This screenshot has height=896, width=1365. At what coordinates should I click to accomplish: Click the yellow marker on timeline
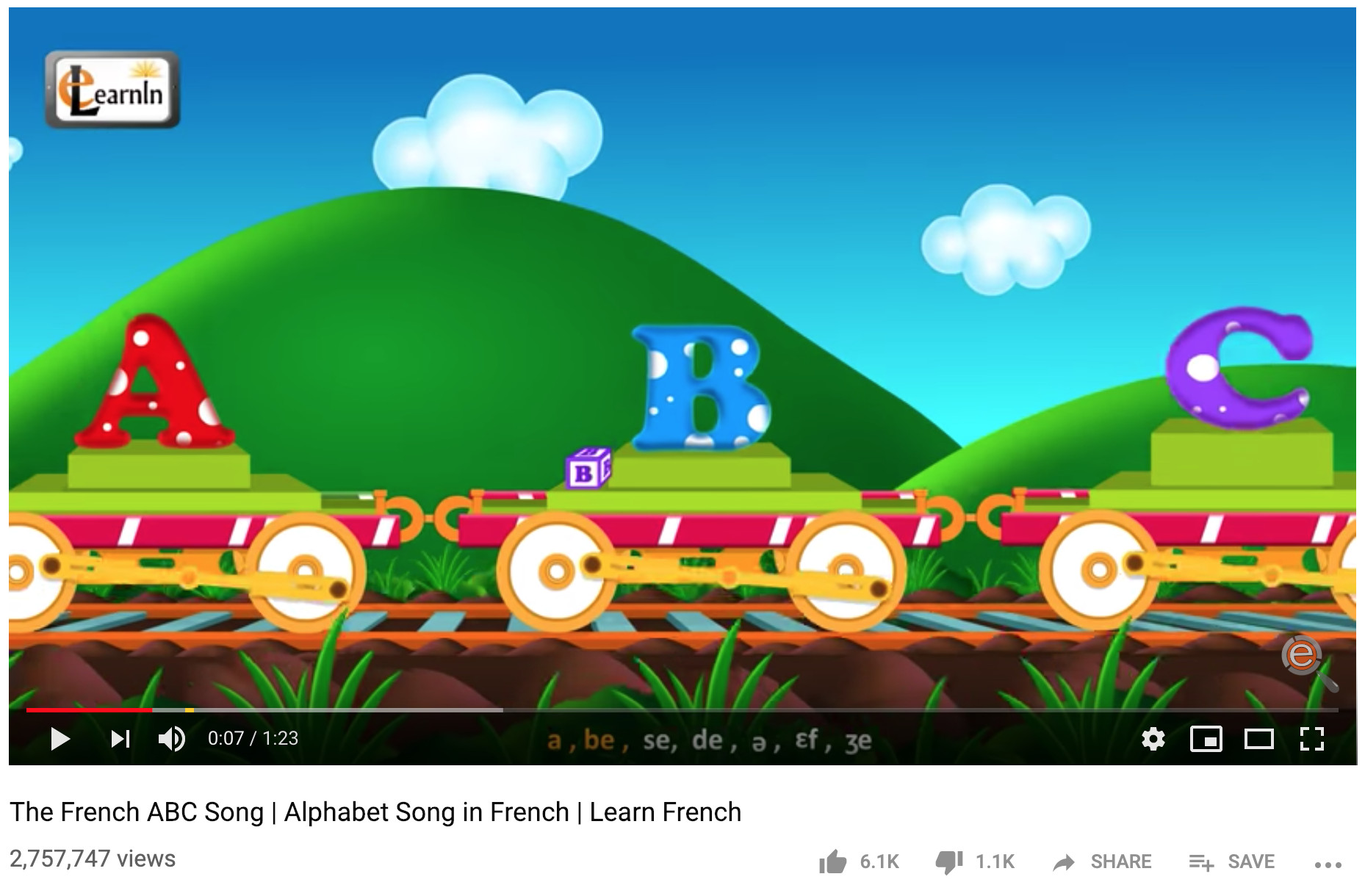(190, 709)
